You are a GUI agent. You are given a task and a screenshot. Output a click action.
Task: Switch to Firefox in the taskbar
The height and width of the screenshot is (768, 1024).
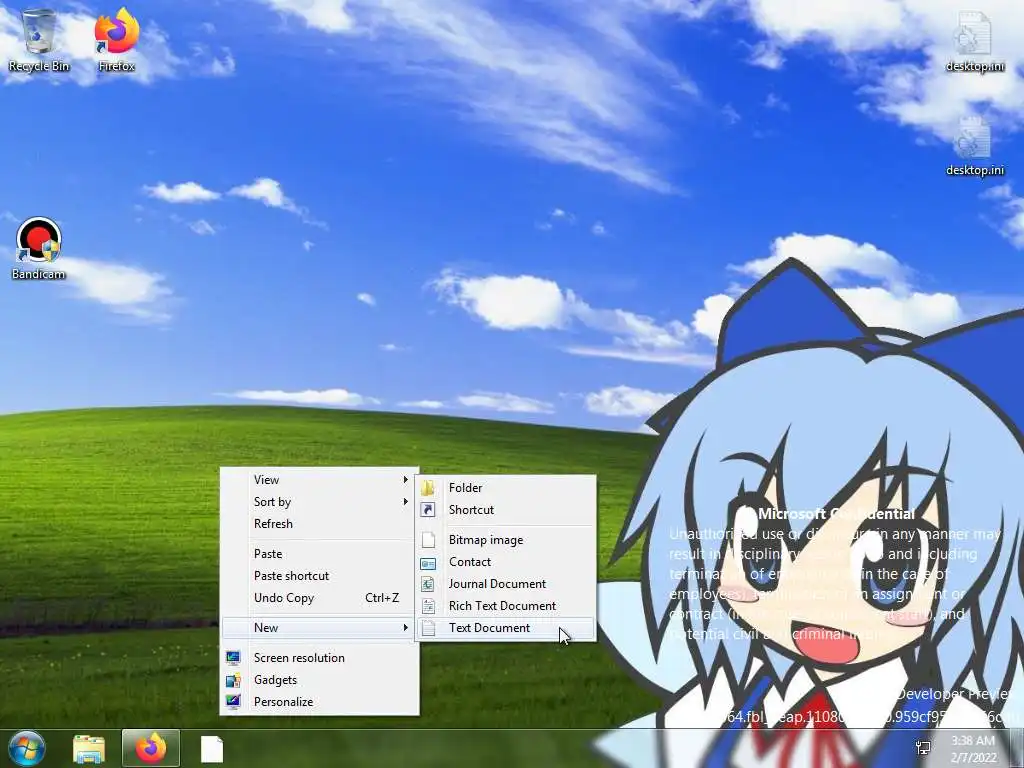[x=151, y=748]
